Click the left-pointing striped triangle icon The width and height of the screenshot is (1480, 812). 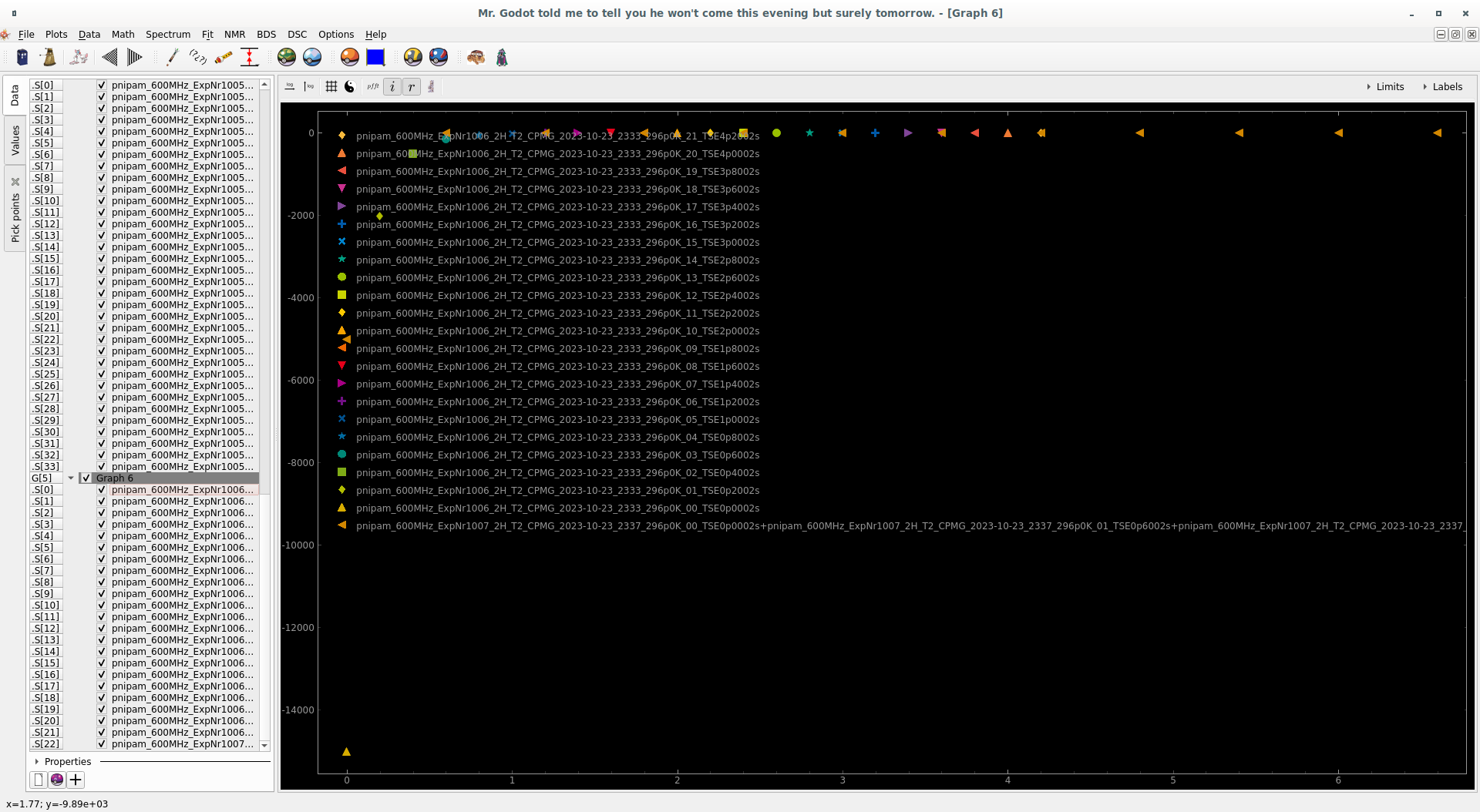tap(109, 57)
